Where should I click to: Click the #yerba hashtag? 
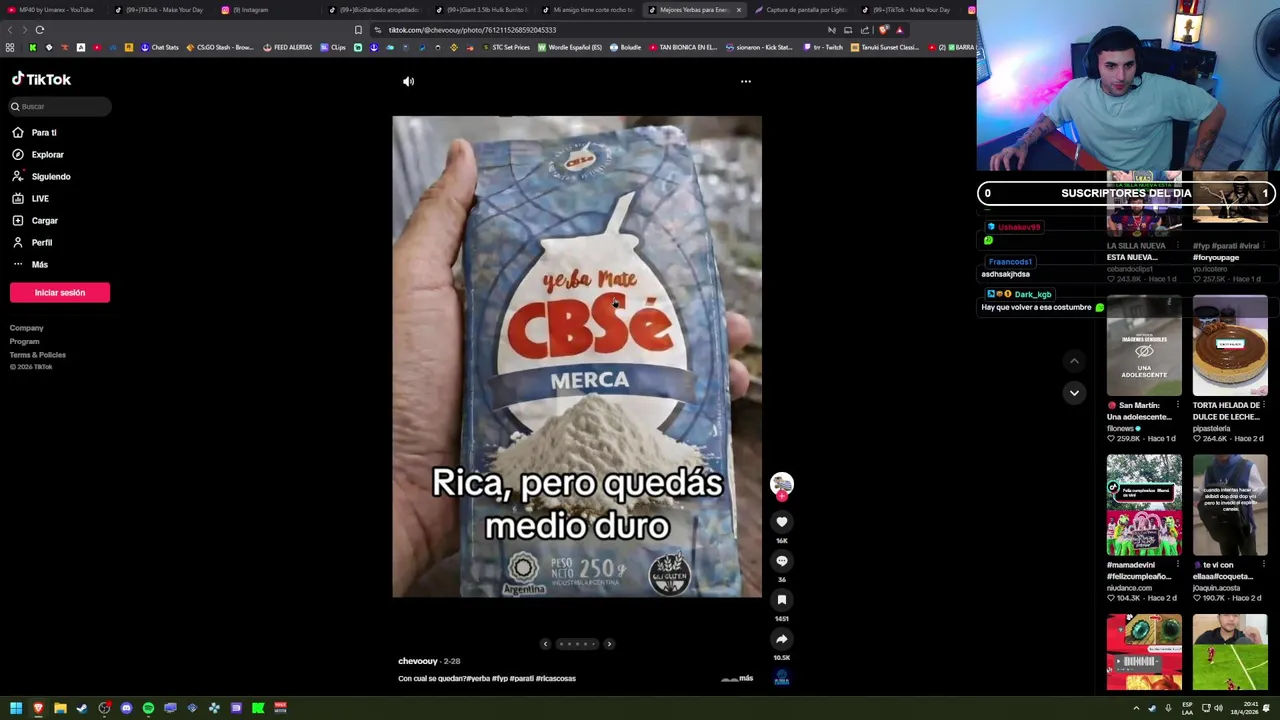tap(478, 678)
